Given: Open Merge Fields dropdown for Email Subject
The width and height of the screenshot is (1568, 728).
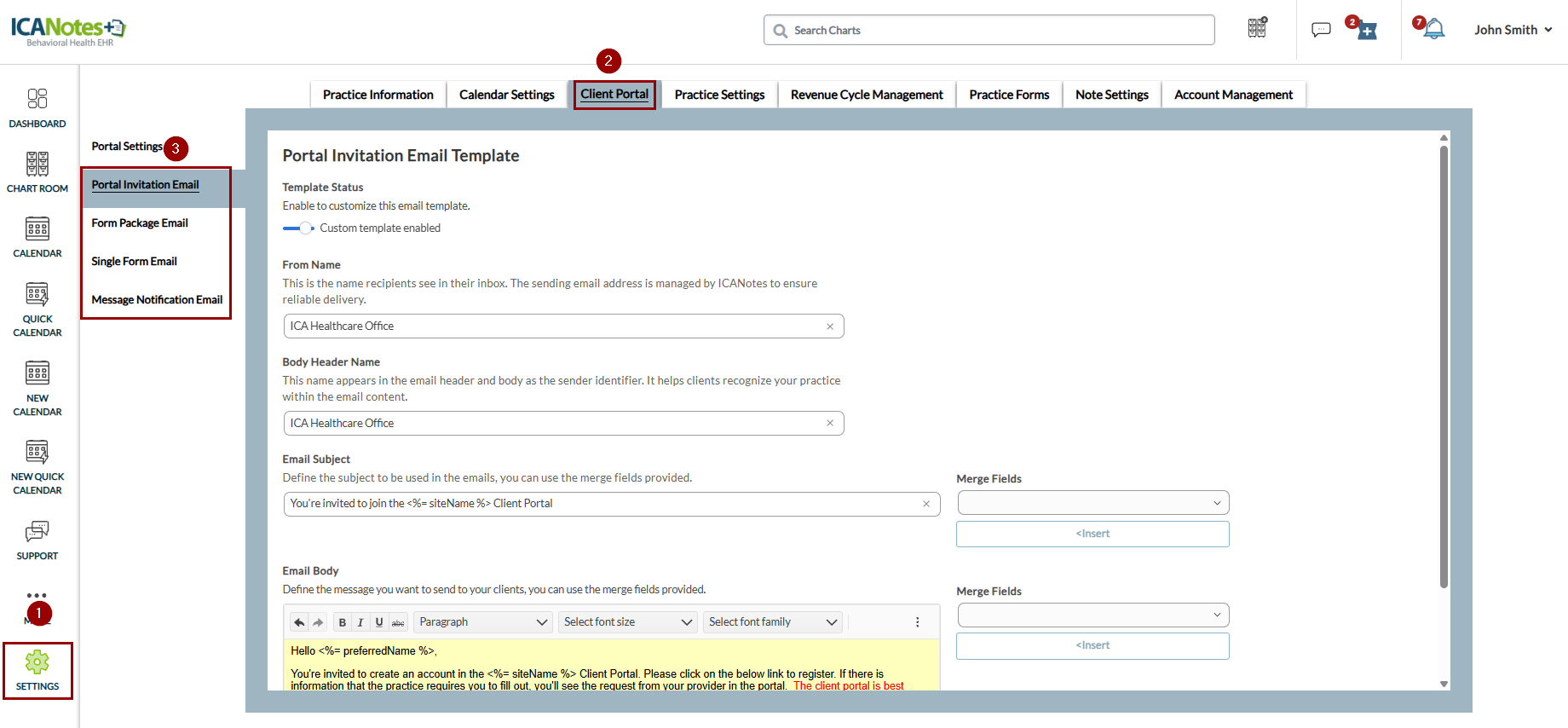Looking at the screenshot, I should [x=1092, y=503].
